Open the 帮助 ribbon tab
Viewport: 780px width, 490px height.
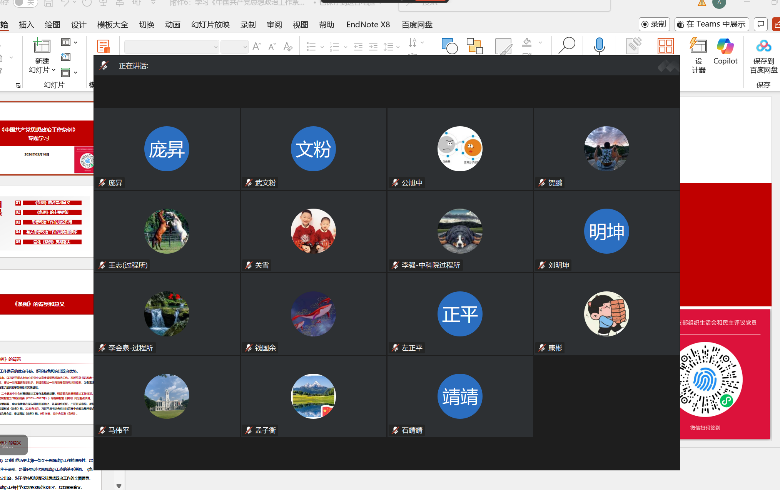pos(326,23)
